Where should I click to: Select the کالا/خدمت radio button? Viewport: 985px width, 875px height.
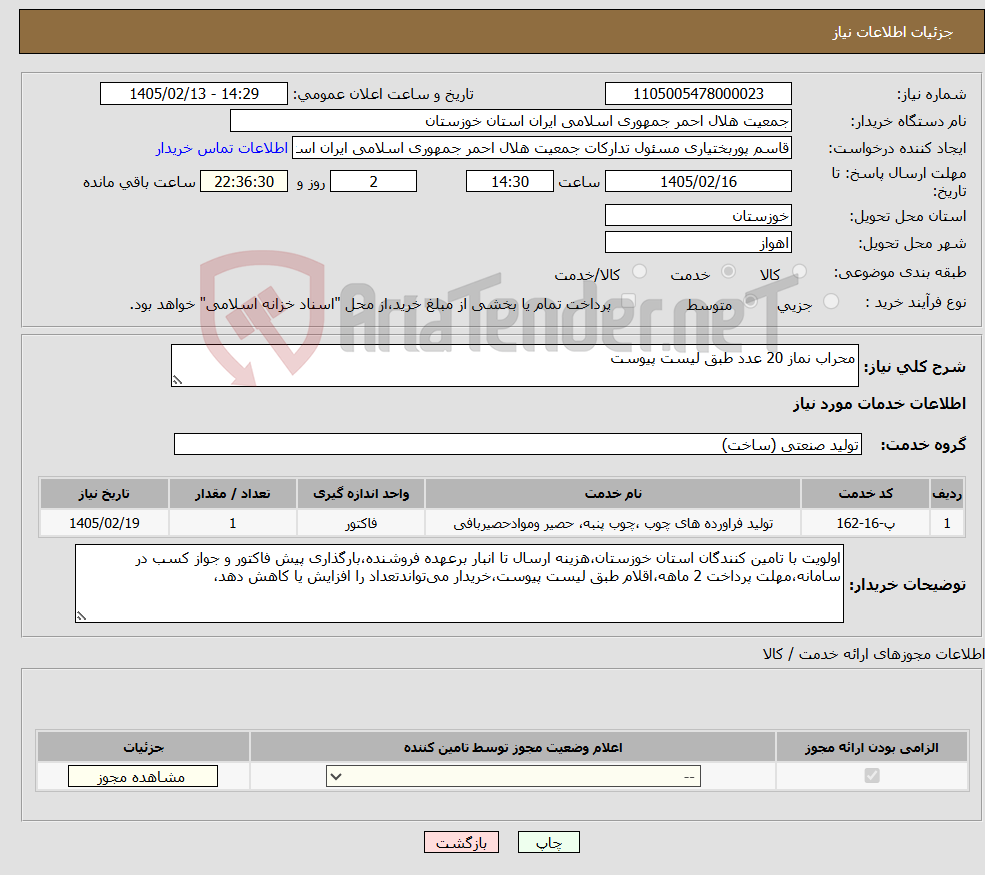pos(639,271)
